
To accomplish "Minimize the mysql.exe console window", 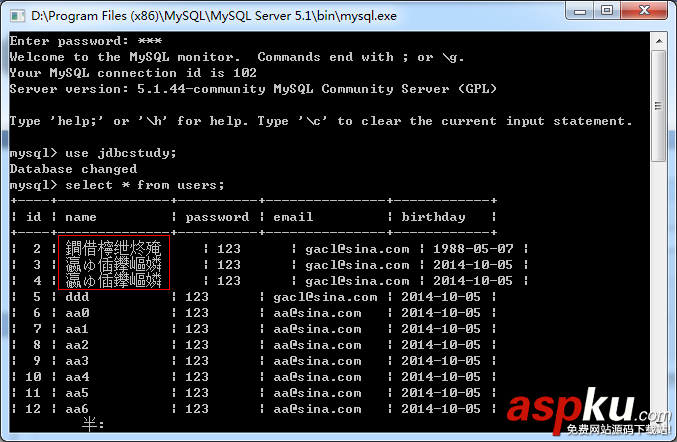I will (x=580, y=10).
